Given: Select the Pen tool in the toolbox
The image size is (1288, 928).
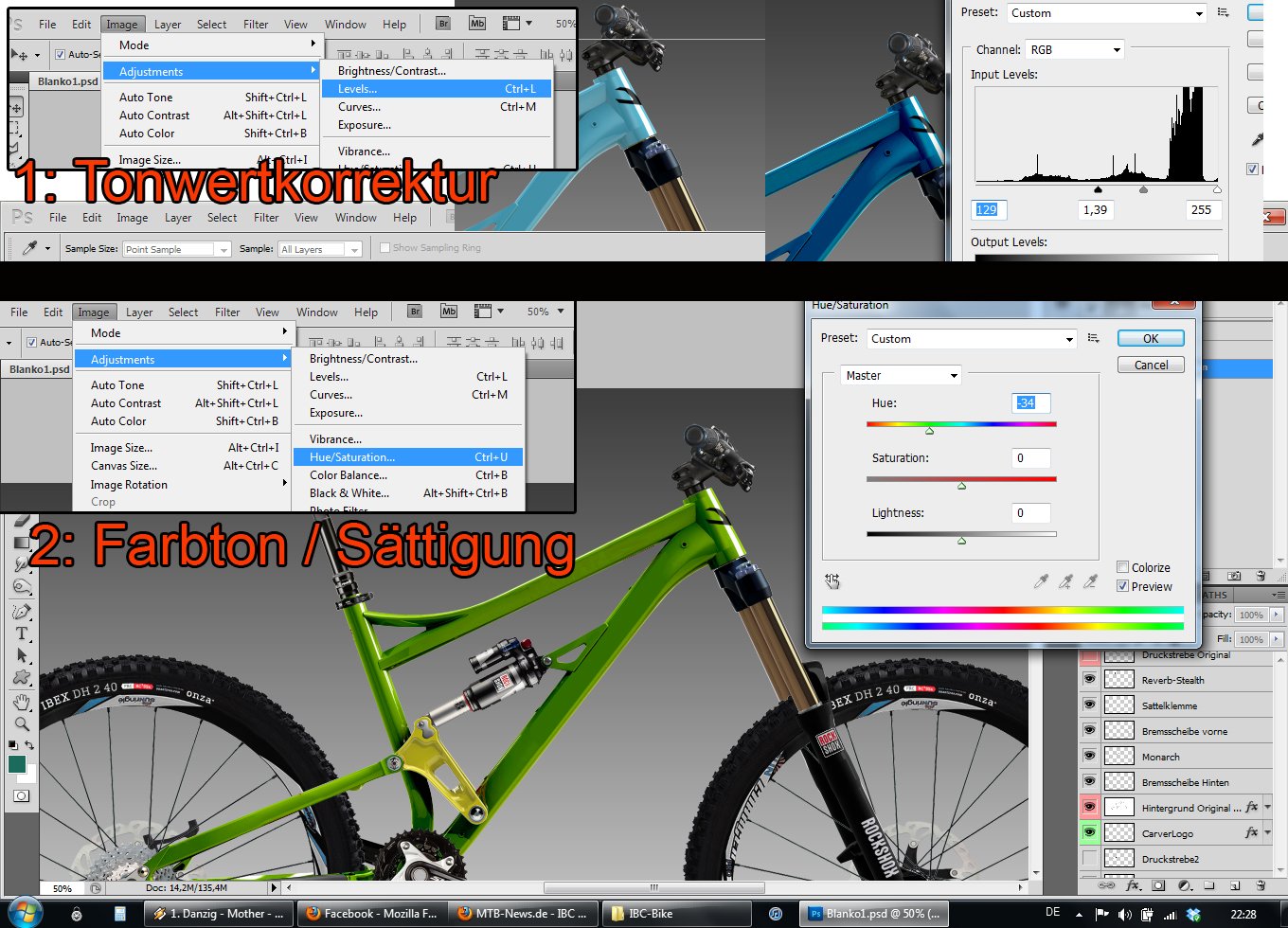Looking at the screenshot, I should (22, 612).
